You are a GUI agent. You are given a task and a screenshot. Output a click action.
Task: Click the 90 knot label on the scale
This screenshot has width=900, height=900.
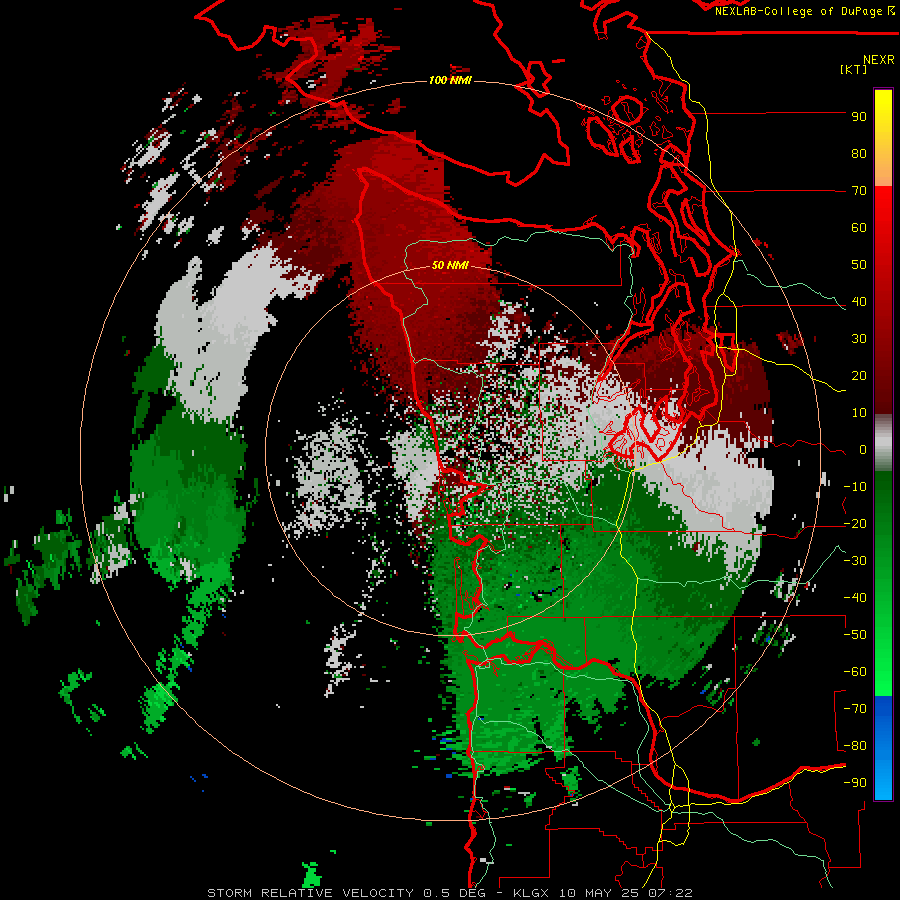[859, 117]
